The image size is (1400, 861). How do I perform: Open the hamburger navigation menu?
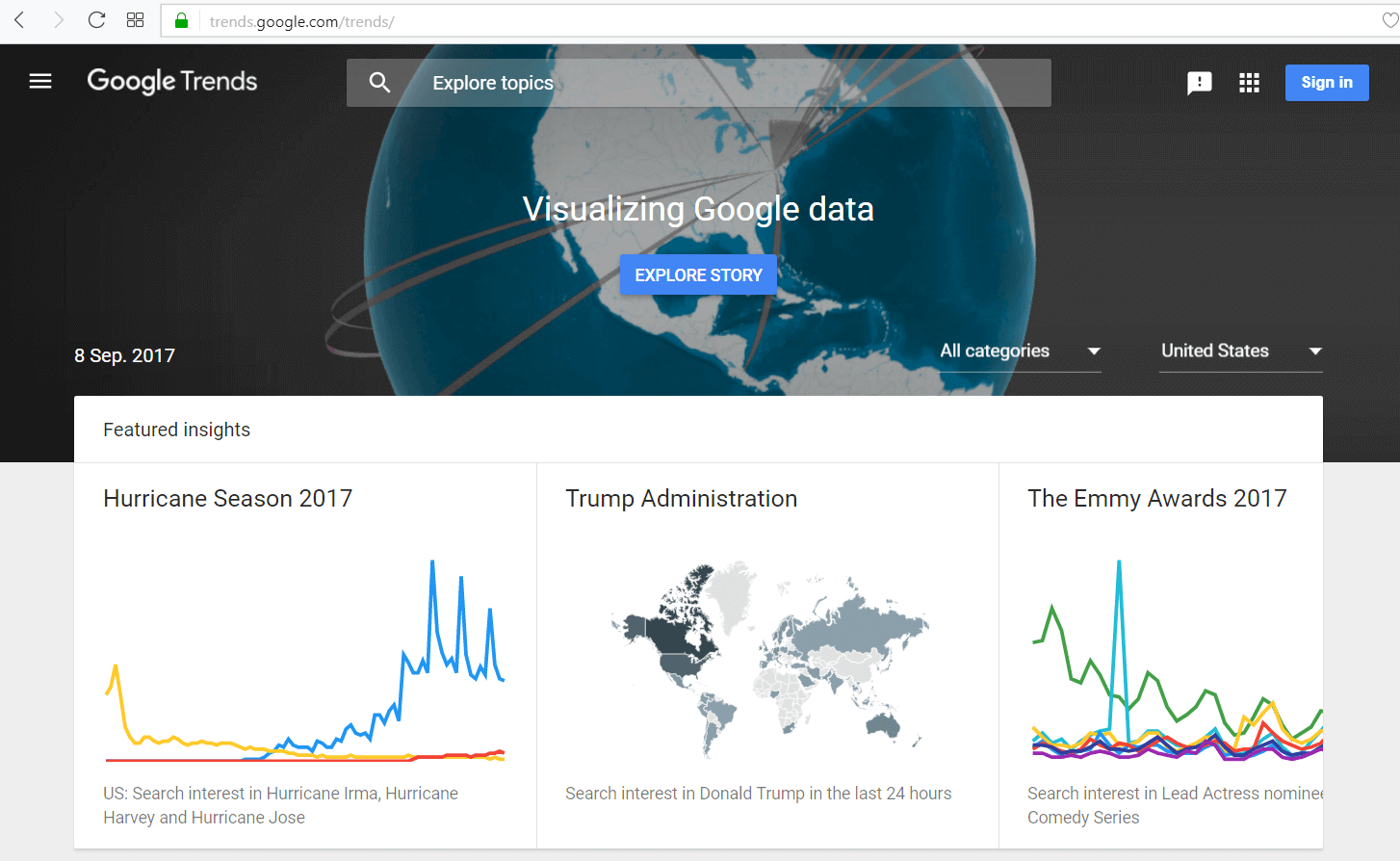[x=40, y=82]
